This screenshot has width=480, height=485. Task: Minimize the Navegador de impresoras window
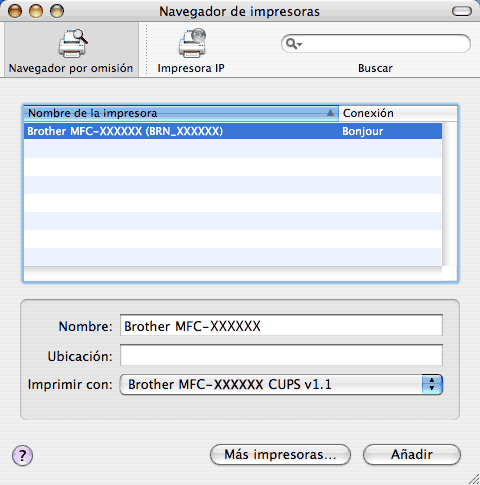click(36, 11)
